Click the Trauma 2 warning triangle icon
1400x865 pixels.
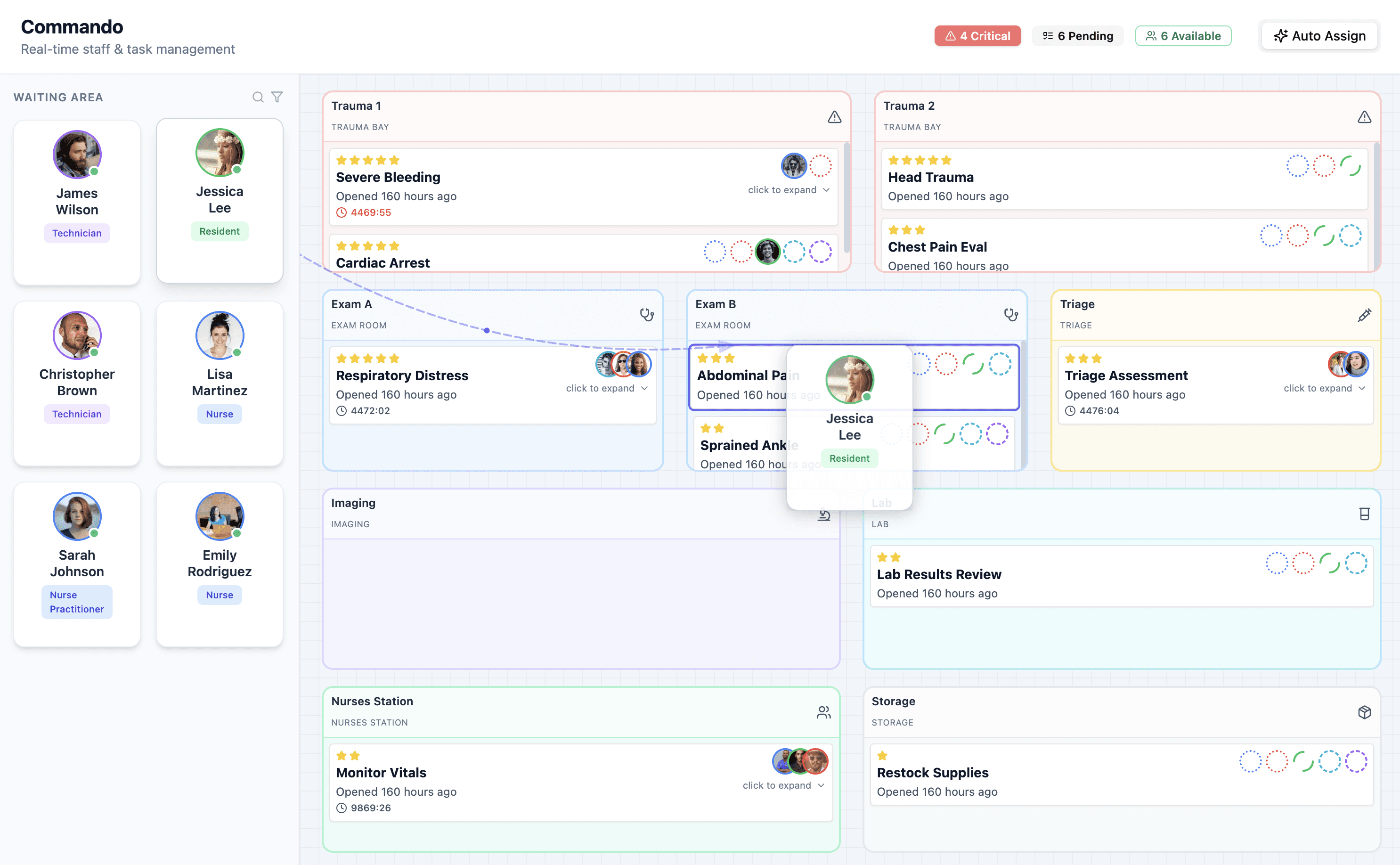coord(1364,117)
